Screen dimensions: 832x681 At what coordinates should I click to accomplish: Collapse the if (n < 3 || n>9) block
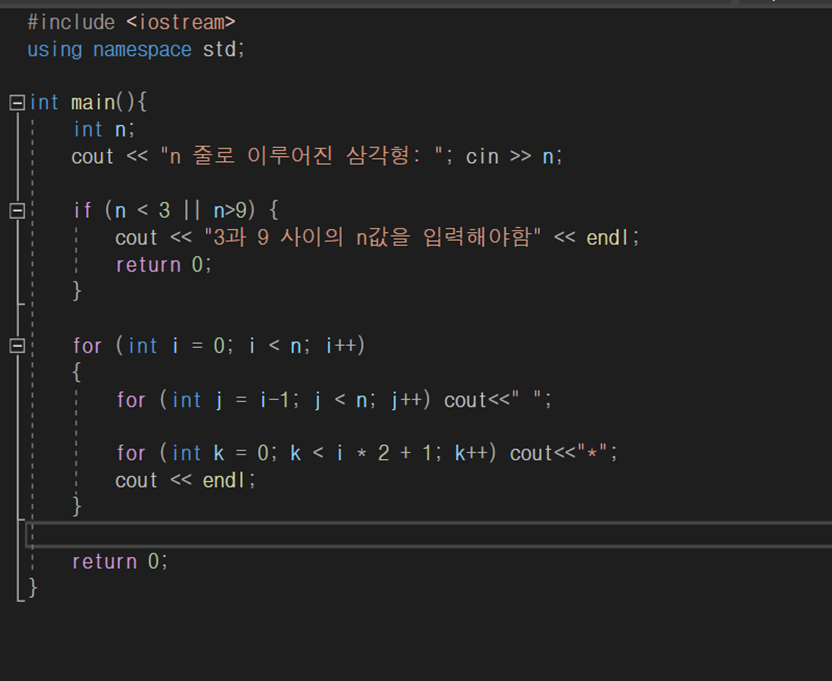pyautogui.click(x=17, y=211)
